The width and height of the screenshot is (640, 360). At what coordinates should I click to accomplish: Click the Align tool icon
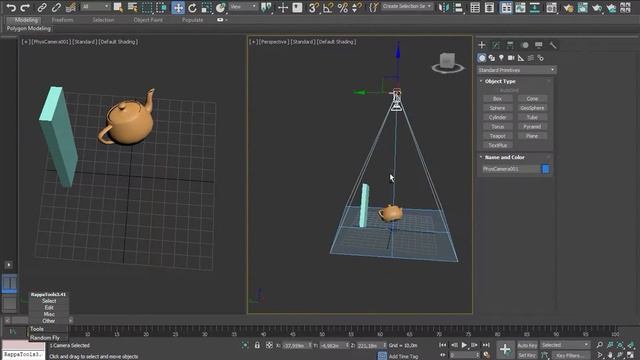458,7
